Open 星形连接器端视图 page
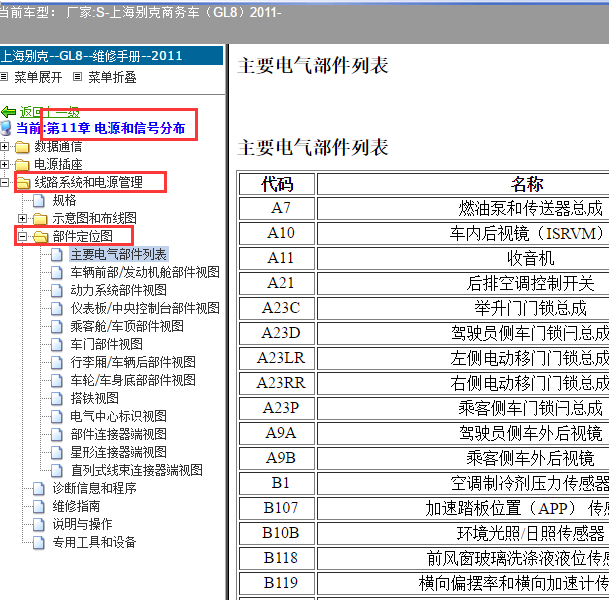The image size is (609, 600). tap(118, 452)
